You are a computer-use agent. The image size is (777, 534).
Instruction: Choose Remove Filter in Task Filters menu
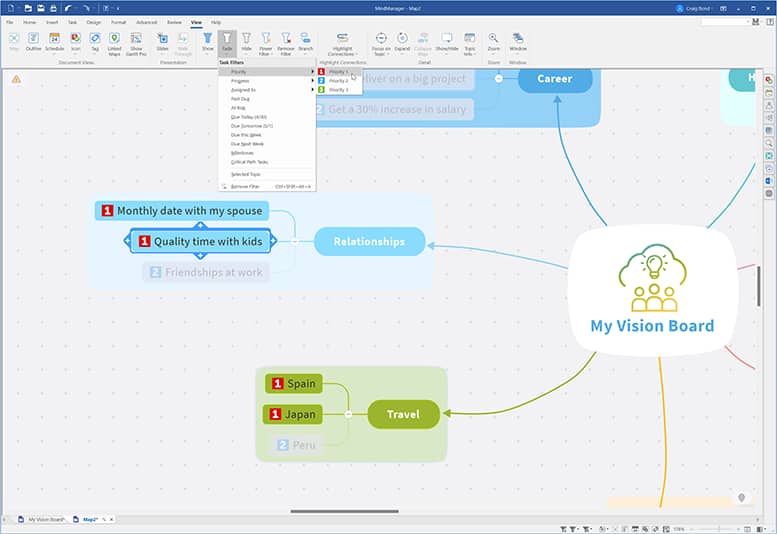coord(267,186)
